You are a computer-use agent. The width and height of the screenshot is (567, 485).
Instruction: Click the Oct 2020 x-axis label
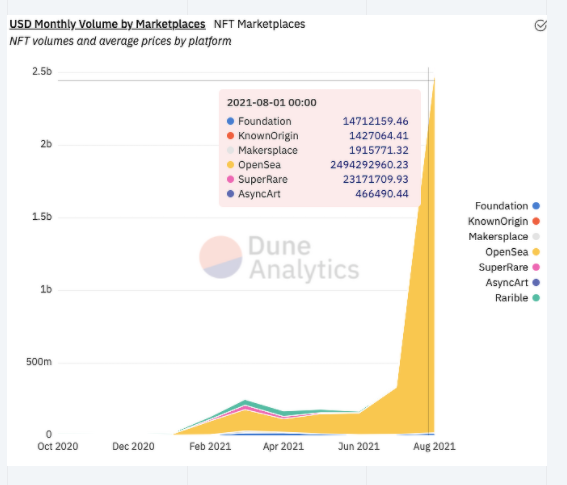[x=58, y=446]
